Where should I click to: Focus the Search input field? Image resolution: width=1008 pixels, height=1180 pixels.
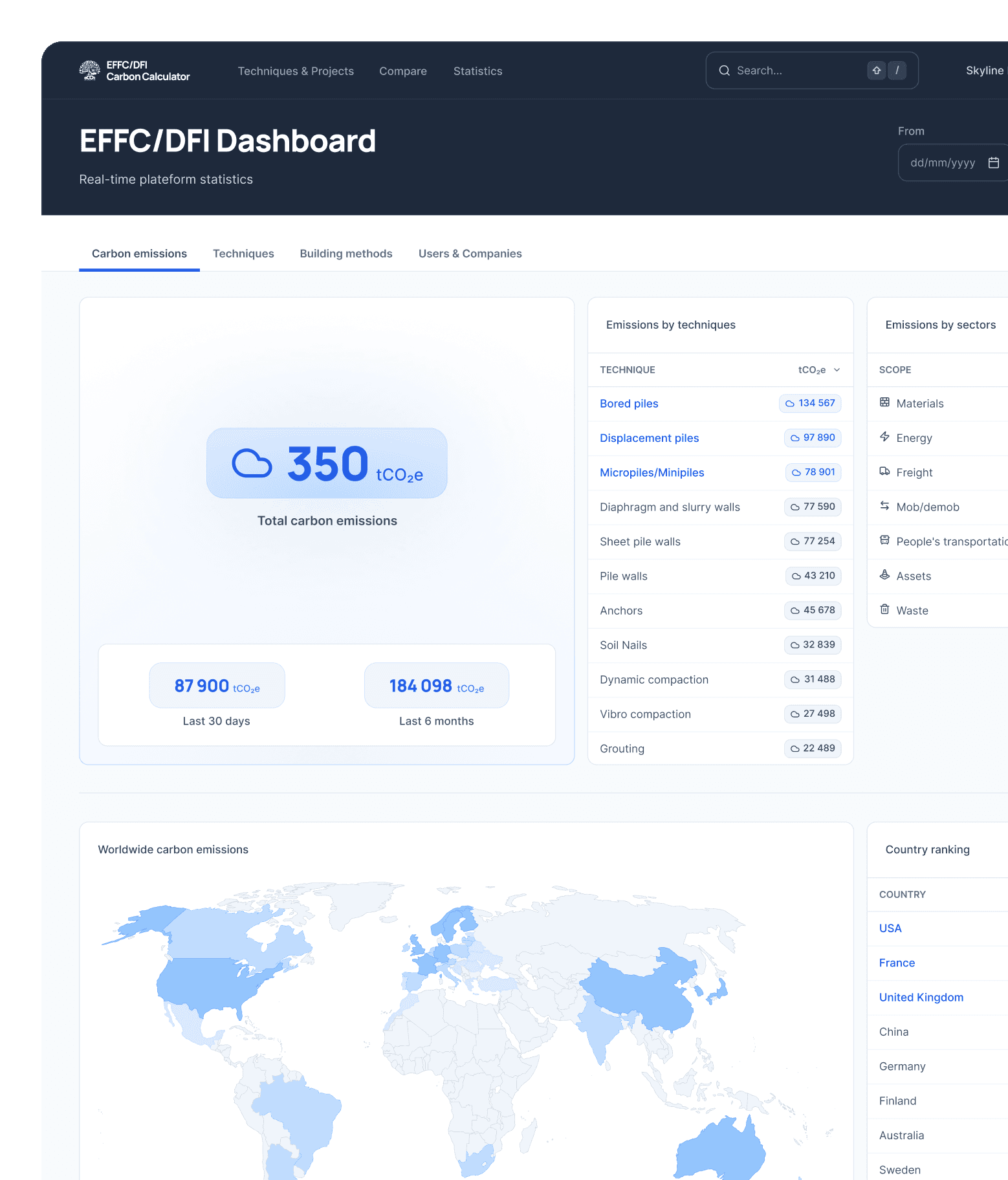[x=812, y=71]
